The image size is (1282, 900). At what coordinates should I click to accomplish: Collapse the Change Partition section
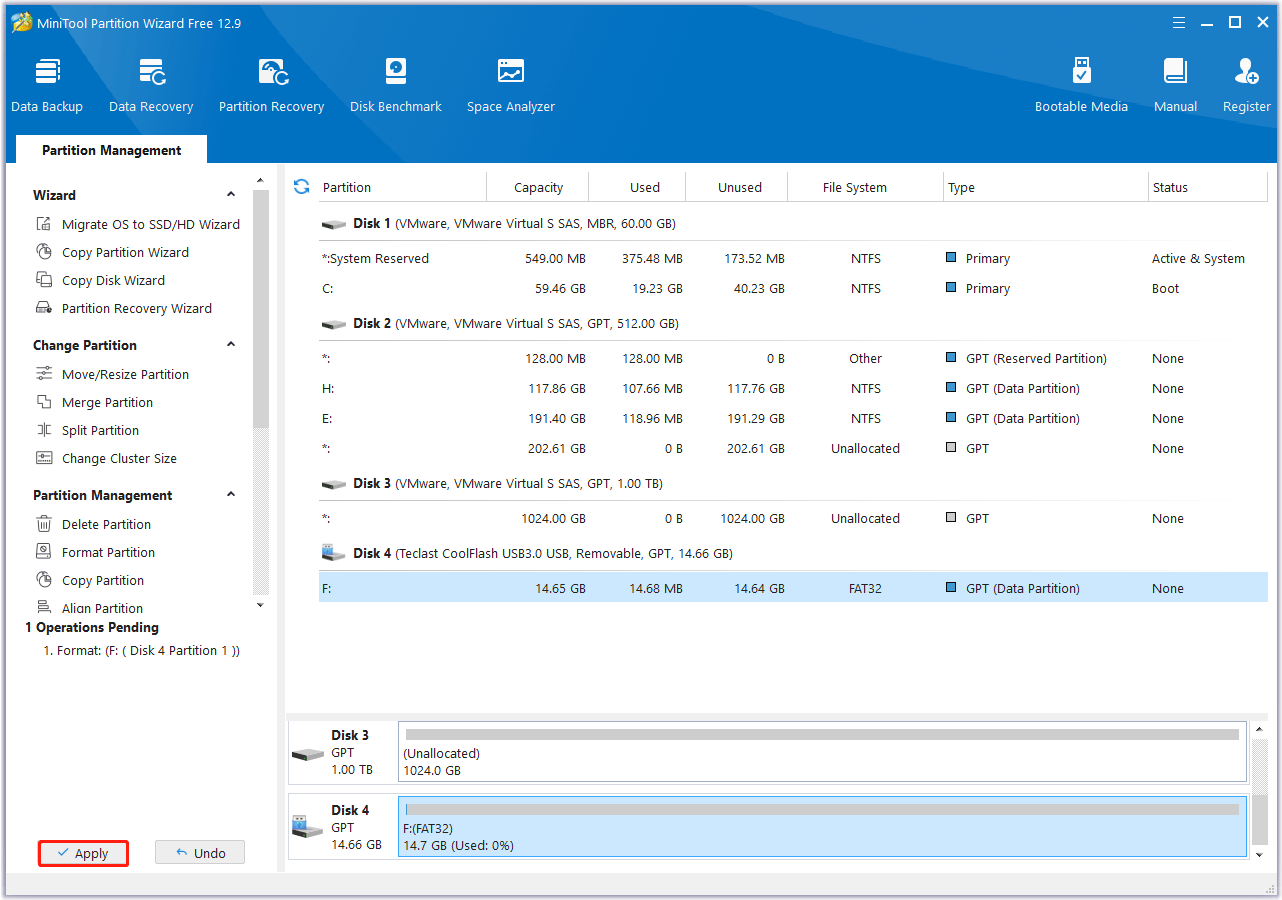pyautogui.click(x=231, y=345)
